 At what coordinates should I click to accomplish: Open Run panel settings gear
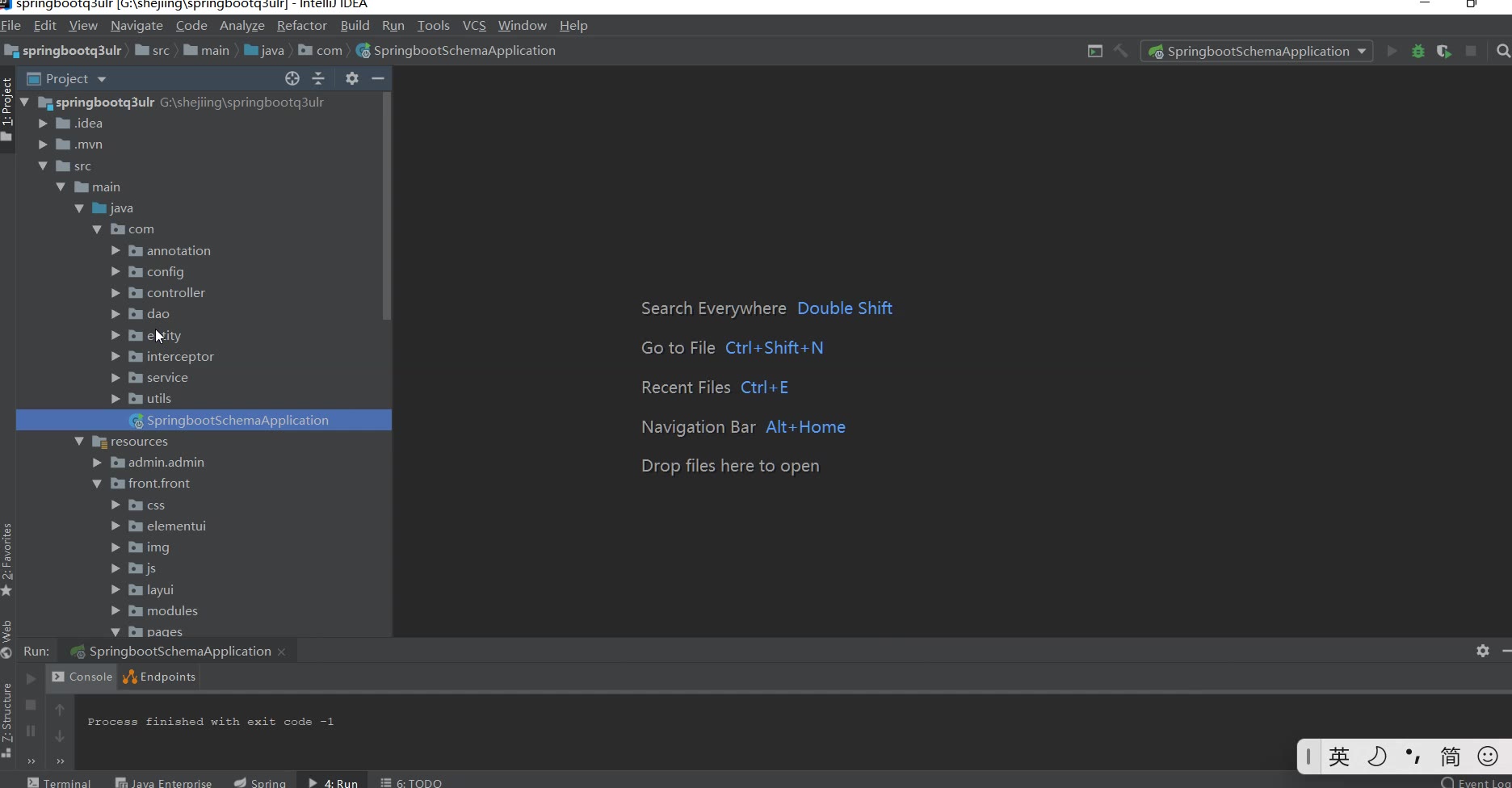[1483, 651]
